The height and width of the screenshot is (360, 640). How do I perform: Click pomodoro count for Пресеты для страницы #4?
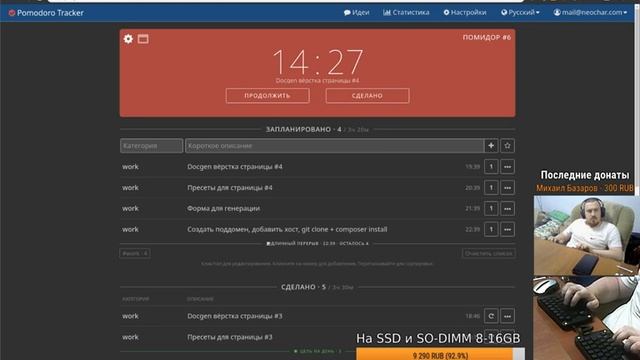[491, 188]
